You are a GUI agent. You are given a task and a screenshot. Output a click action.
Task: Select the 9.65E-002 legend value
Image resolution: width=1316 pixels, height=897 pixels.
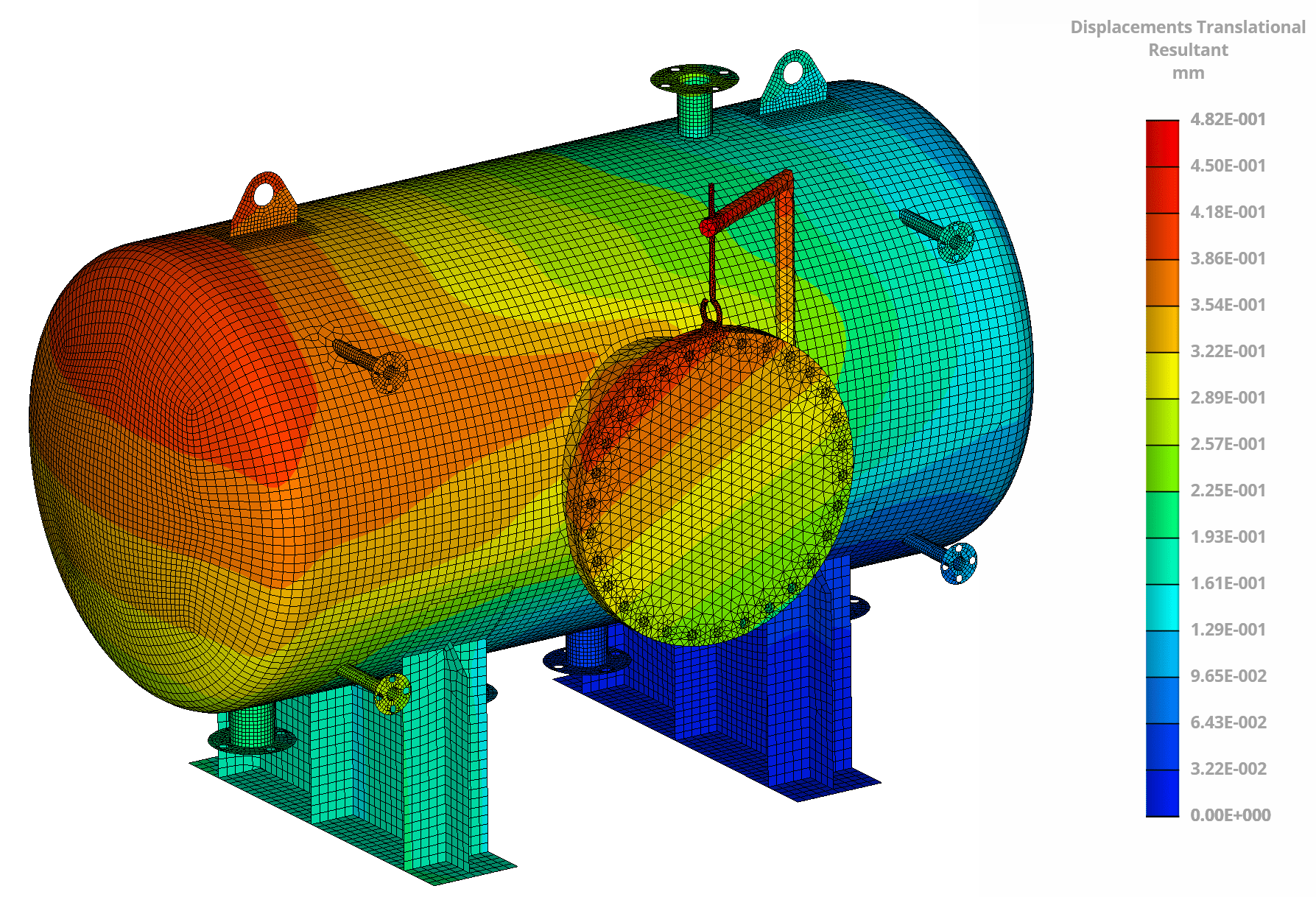pyautogui.click(x=1228, y=676)
